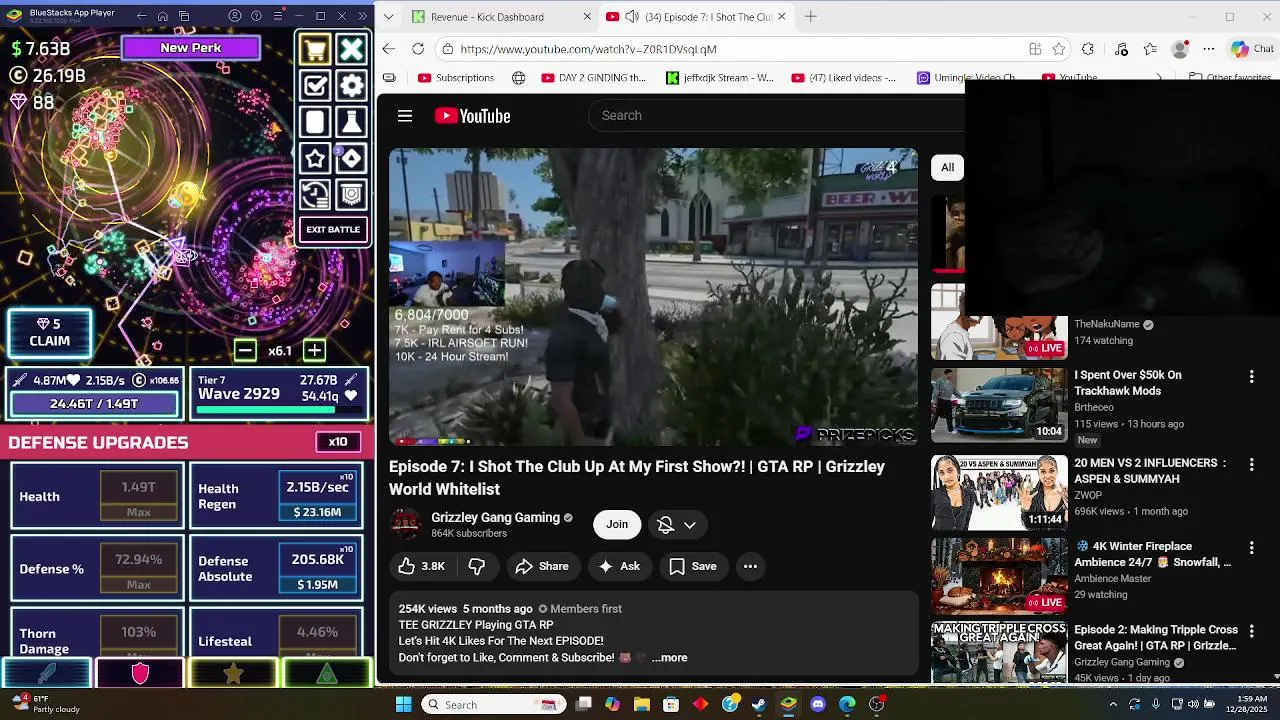Click the BlueStacks back arrow

[141, 16]
